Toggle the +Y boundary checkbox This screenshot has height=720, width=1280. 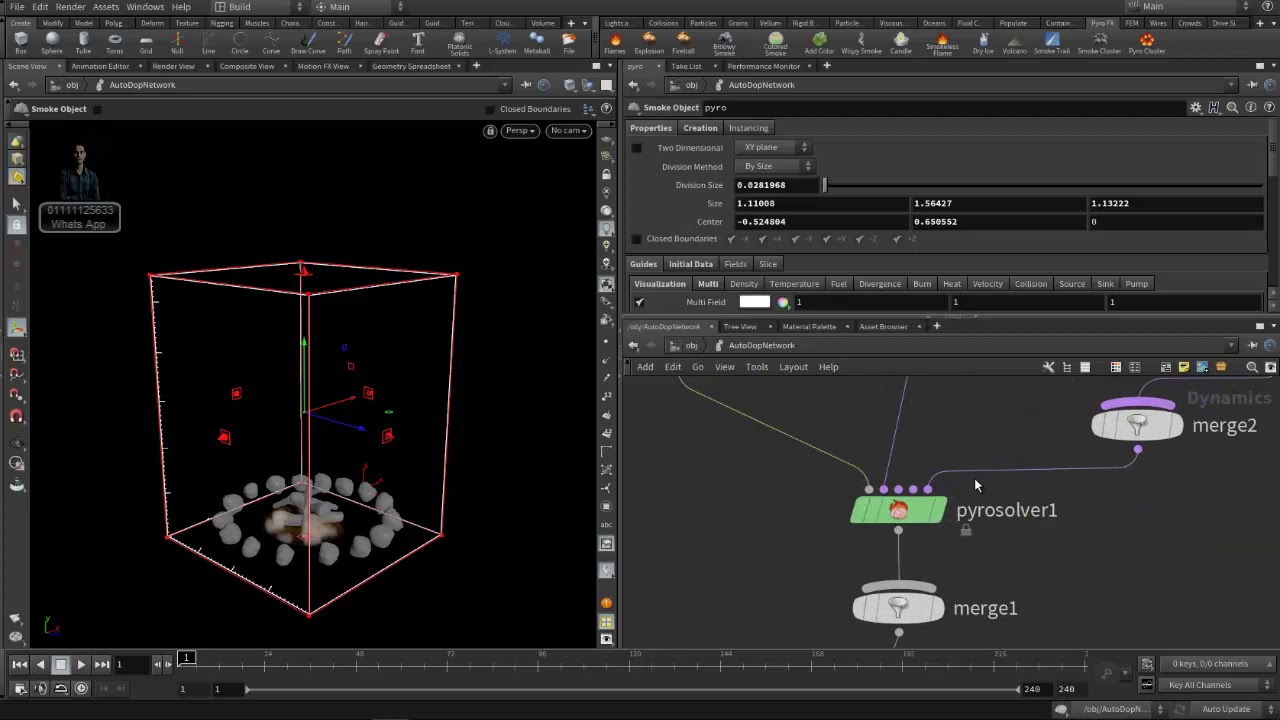click(829, 239)
